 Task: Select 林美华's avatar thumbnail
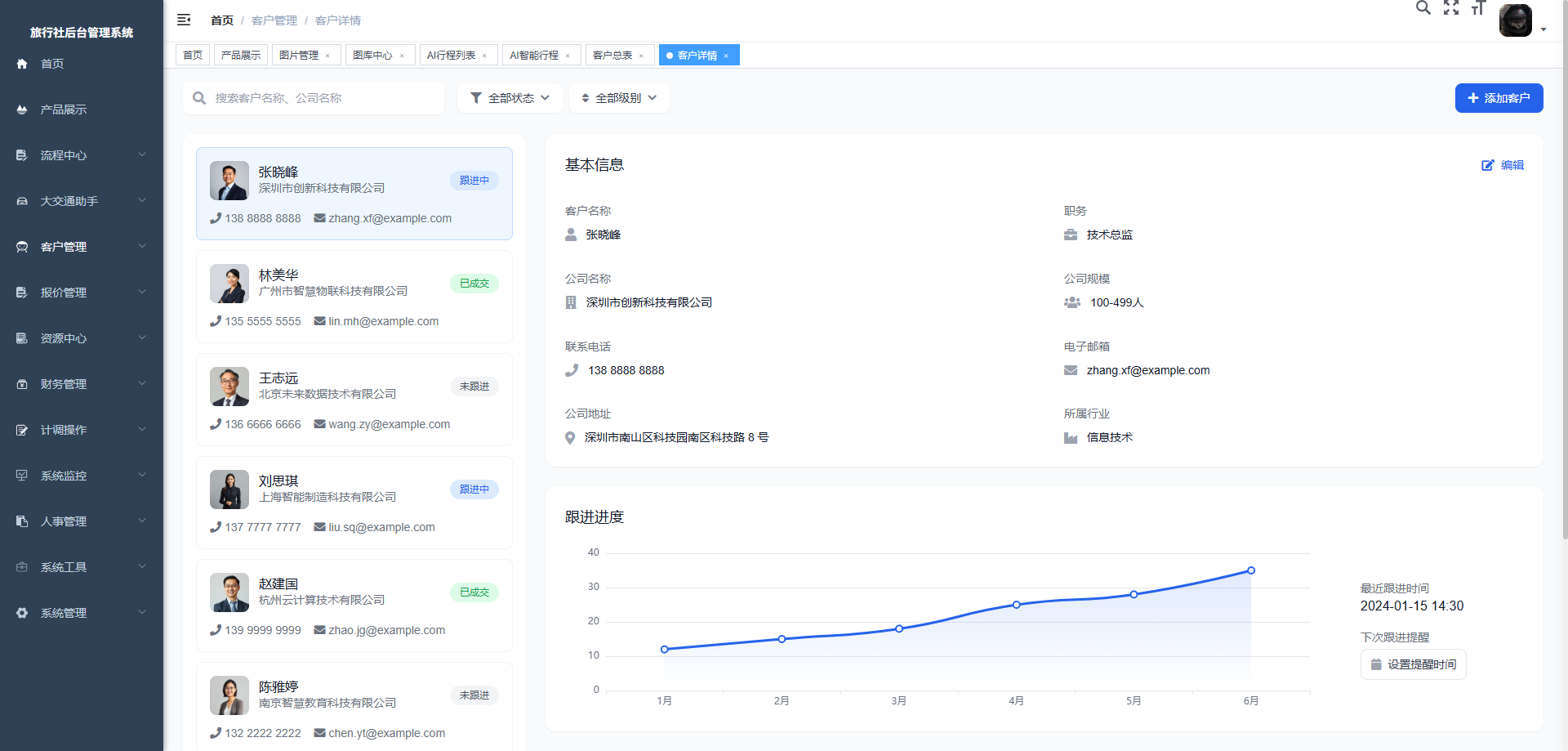click(x=229, y=284)
